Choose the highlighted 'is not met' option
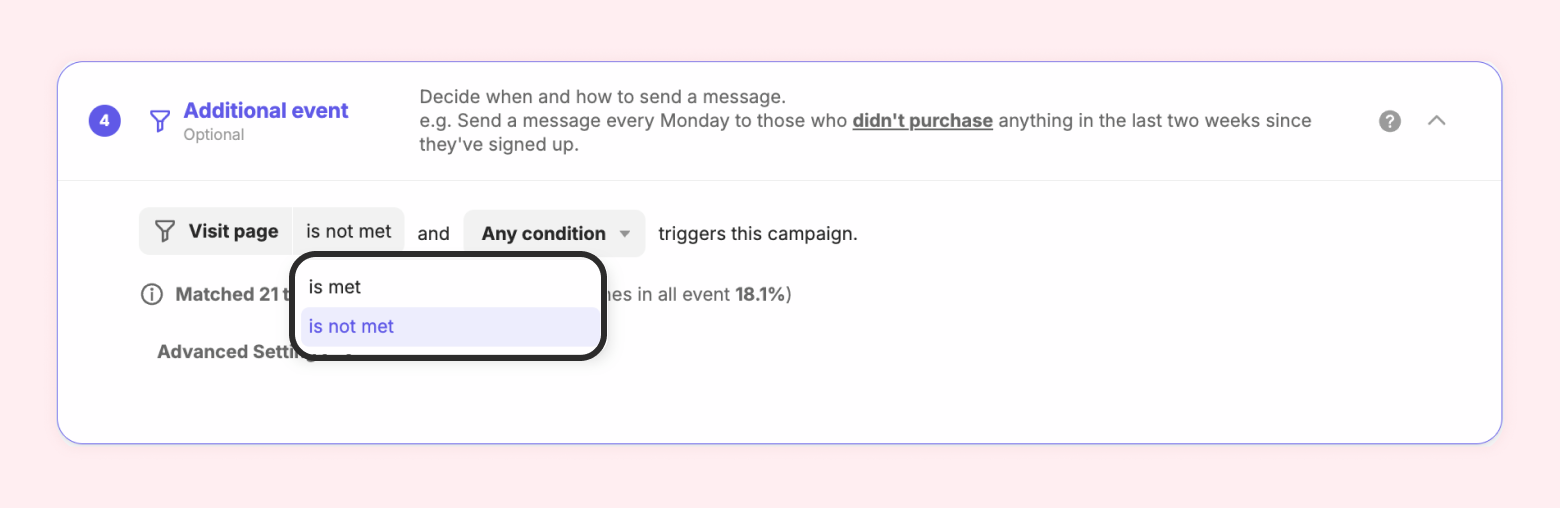This screenshot has height=508, width=1560. click(x=351, y=326)
